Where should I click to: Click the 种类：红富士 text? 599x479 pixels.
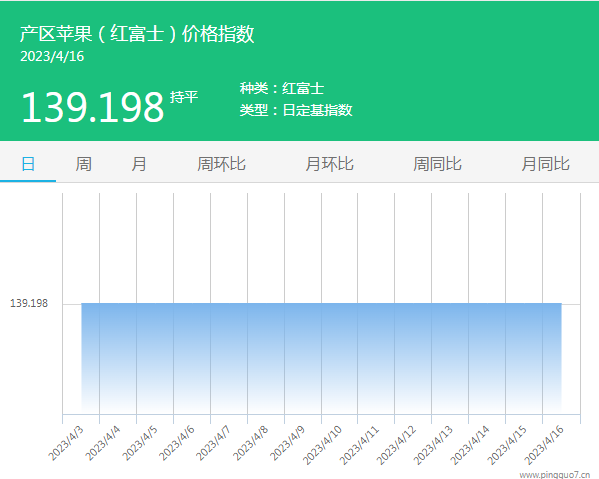[282, 88]
